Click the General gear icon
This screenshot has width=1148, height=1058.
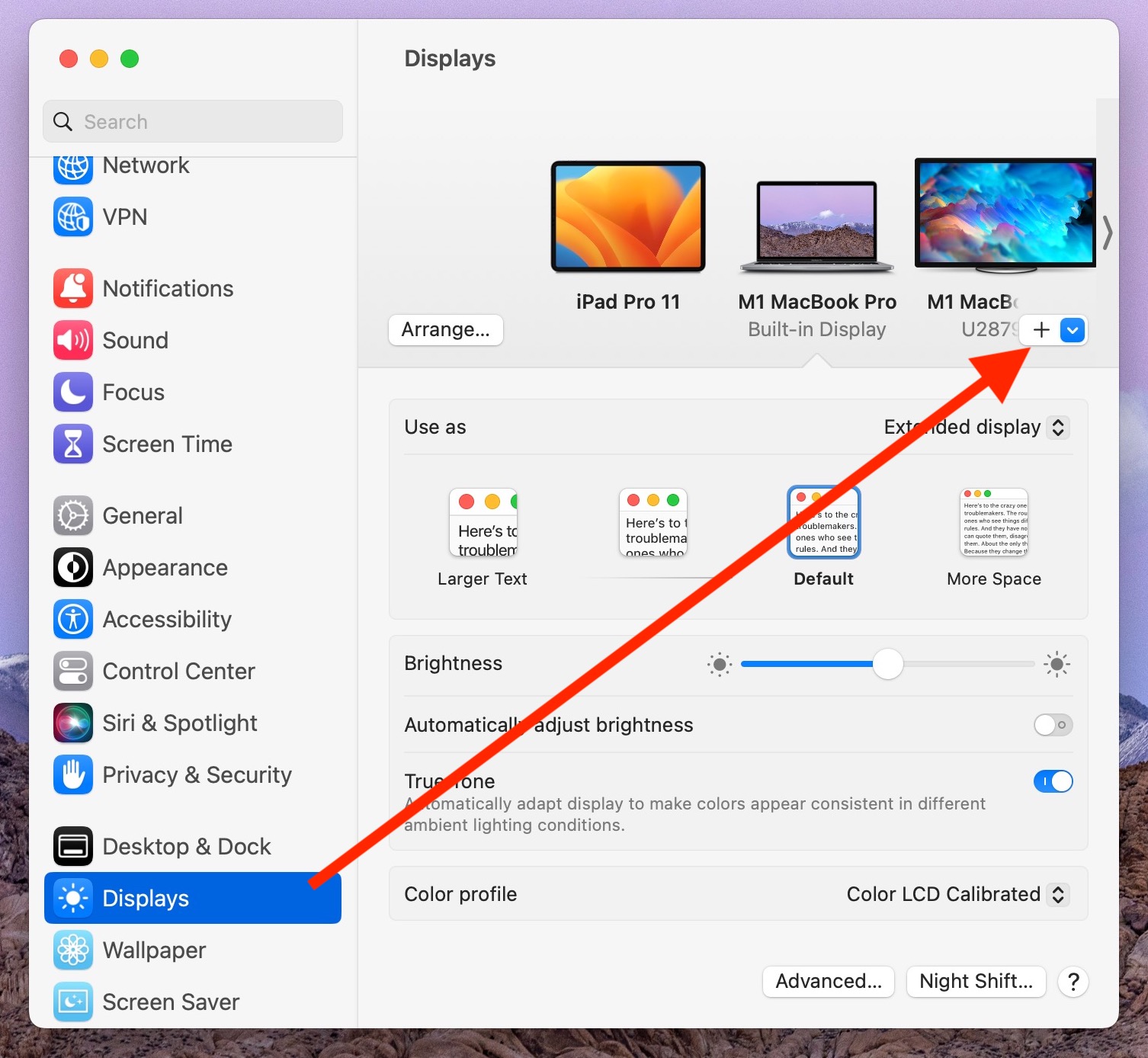click(73, 516)
